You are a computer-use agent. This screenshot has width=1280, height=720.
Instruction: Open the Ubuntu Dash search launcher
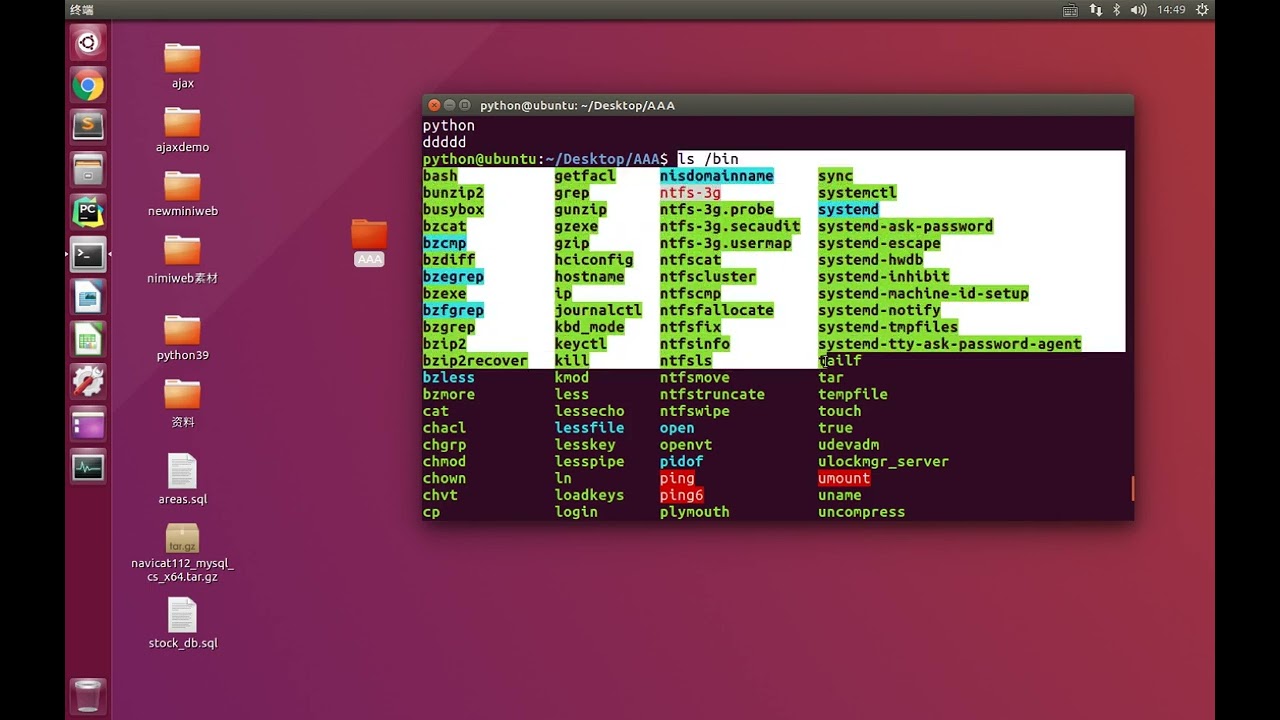click(x=88, y=42)
